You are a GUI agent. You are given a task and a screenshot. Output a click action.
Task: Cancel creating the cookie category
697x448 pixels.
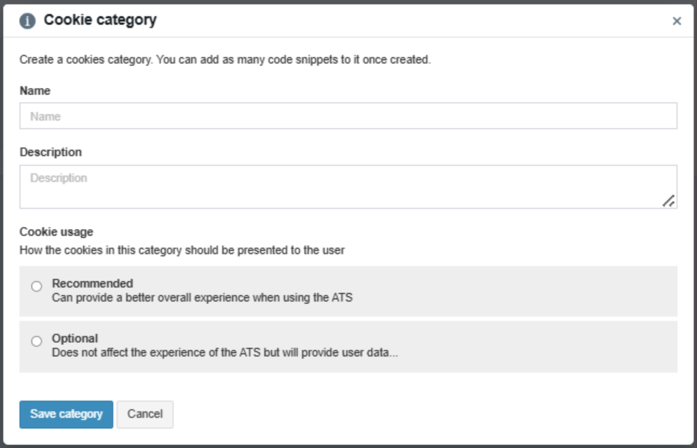coord(145,414)
